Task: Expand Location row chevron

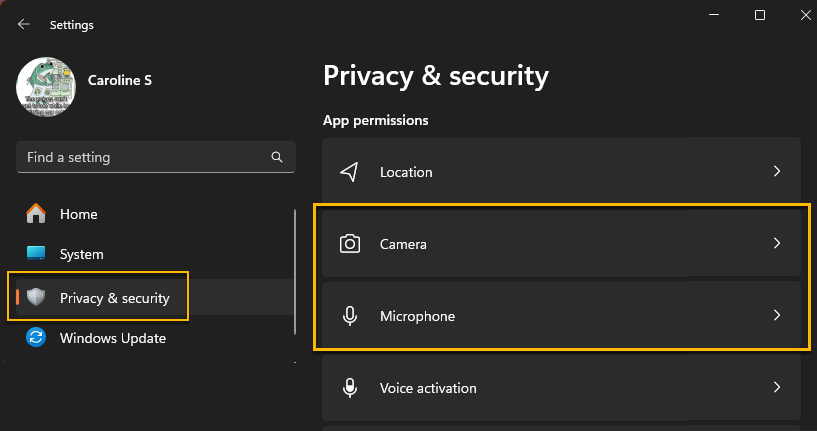Action: [x=777, y=171]
